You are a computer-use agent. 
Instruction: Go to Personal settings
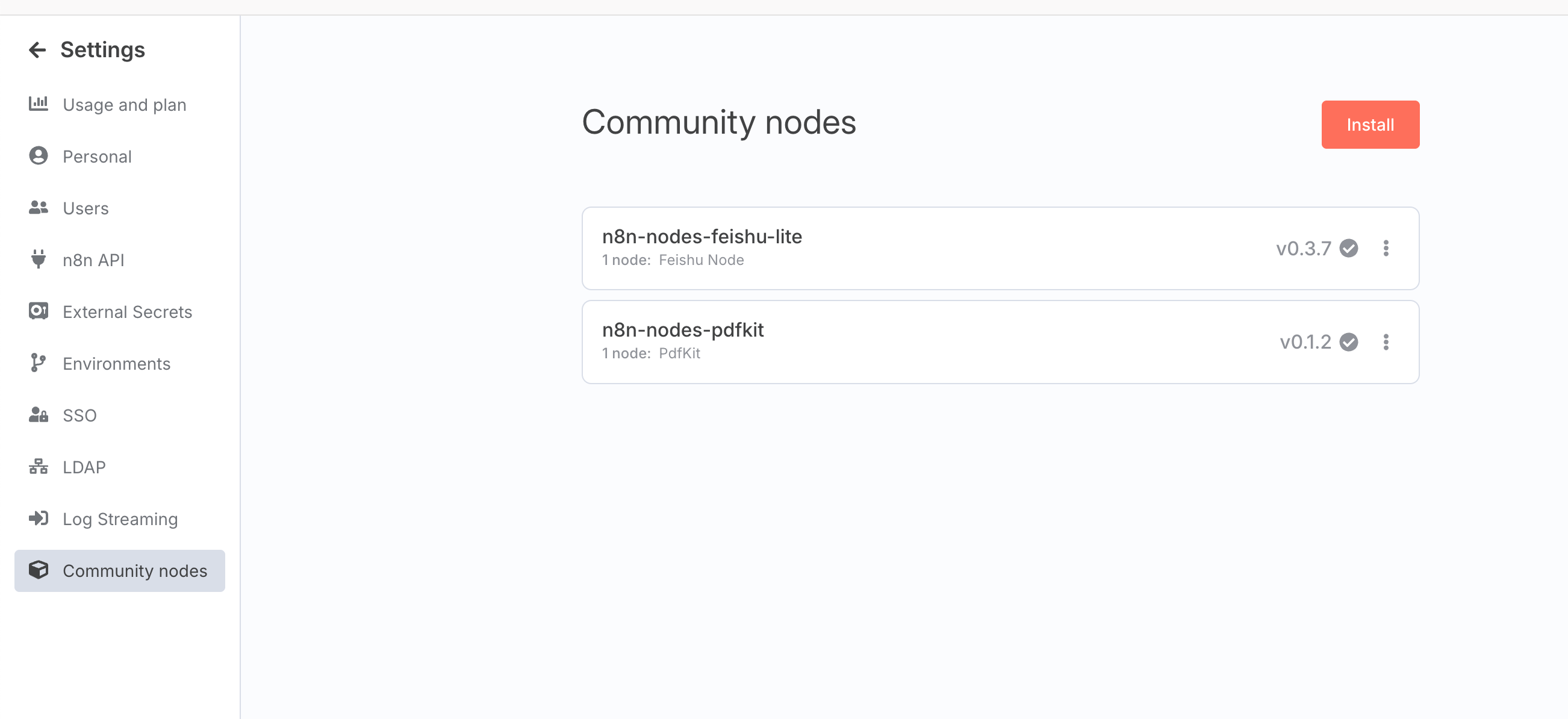click(120, 157)
